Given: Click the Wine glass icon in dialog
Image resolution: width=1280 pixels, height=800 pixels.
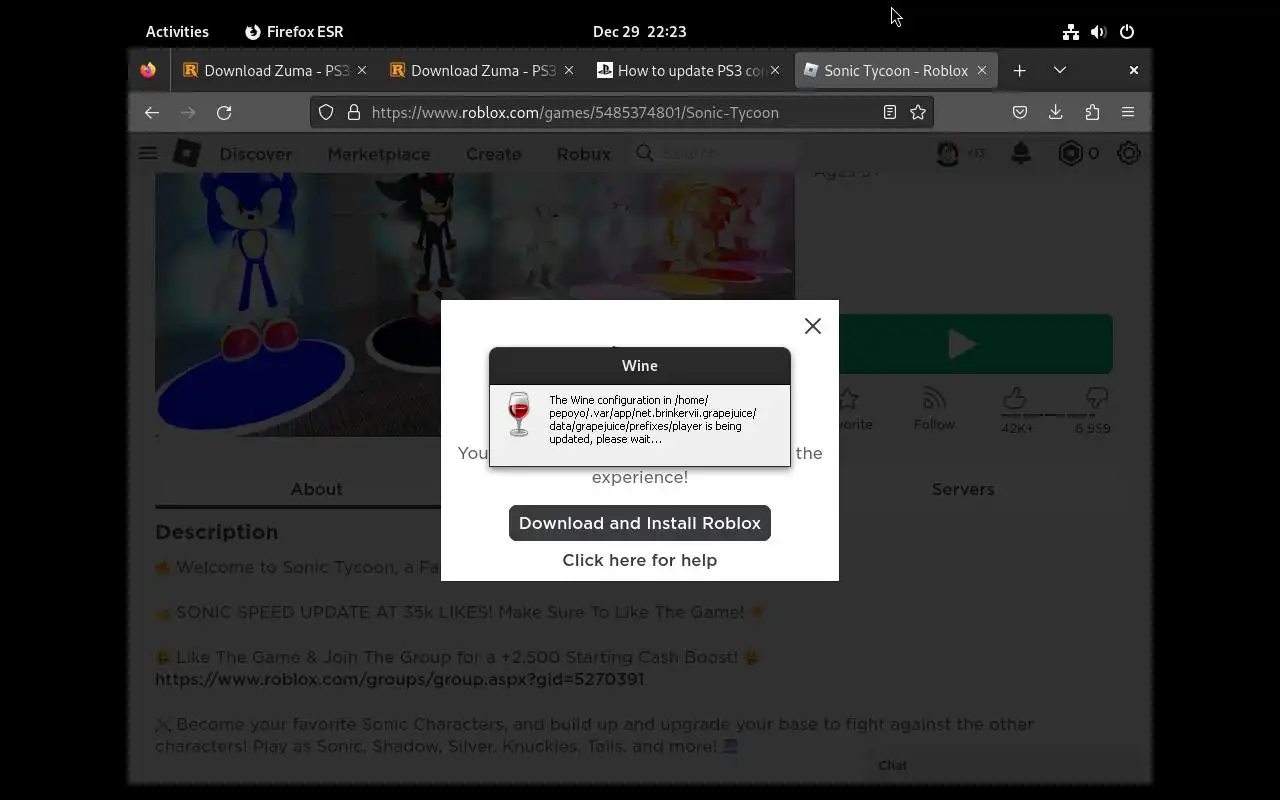Looking at the screenshot, I should point(519,414).
